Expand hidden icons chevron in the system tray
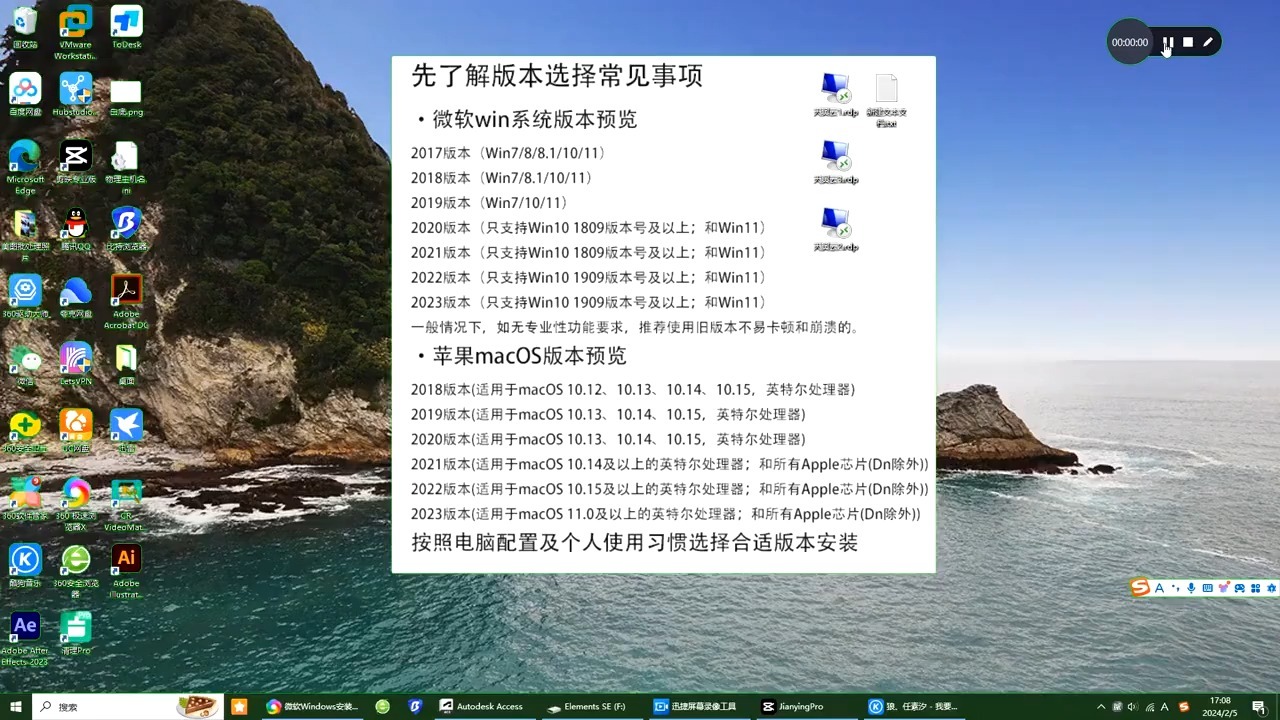This screenshot has height=720, width=1280. [1101, 706]
